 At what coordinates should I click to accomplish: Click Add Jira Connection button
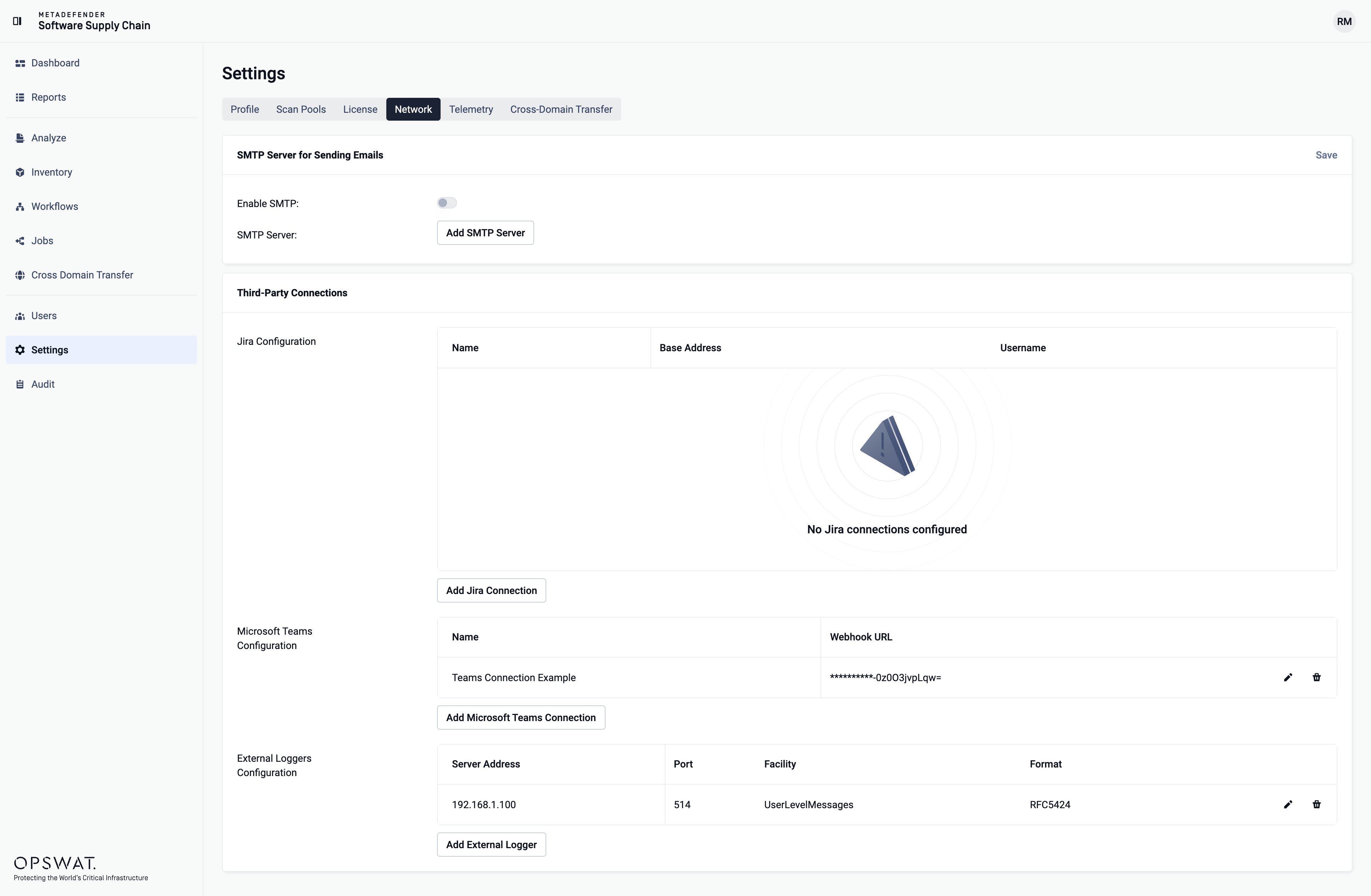coord(491,590)
